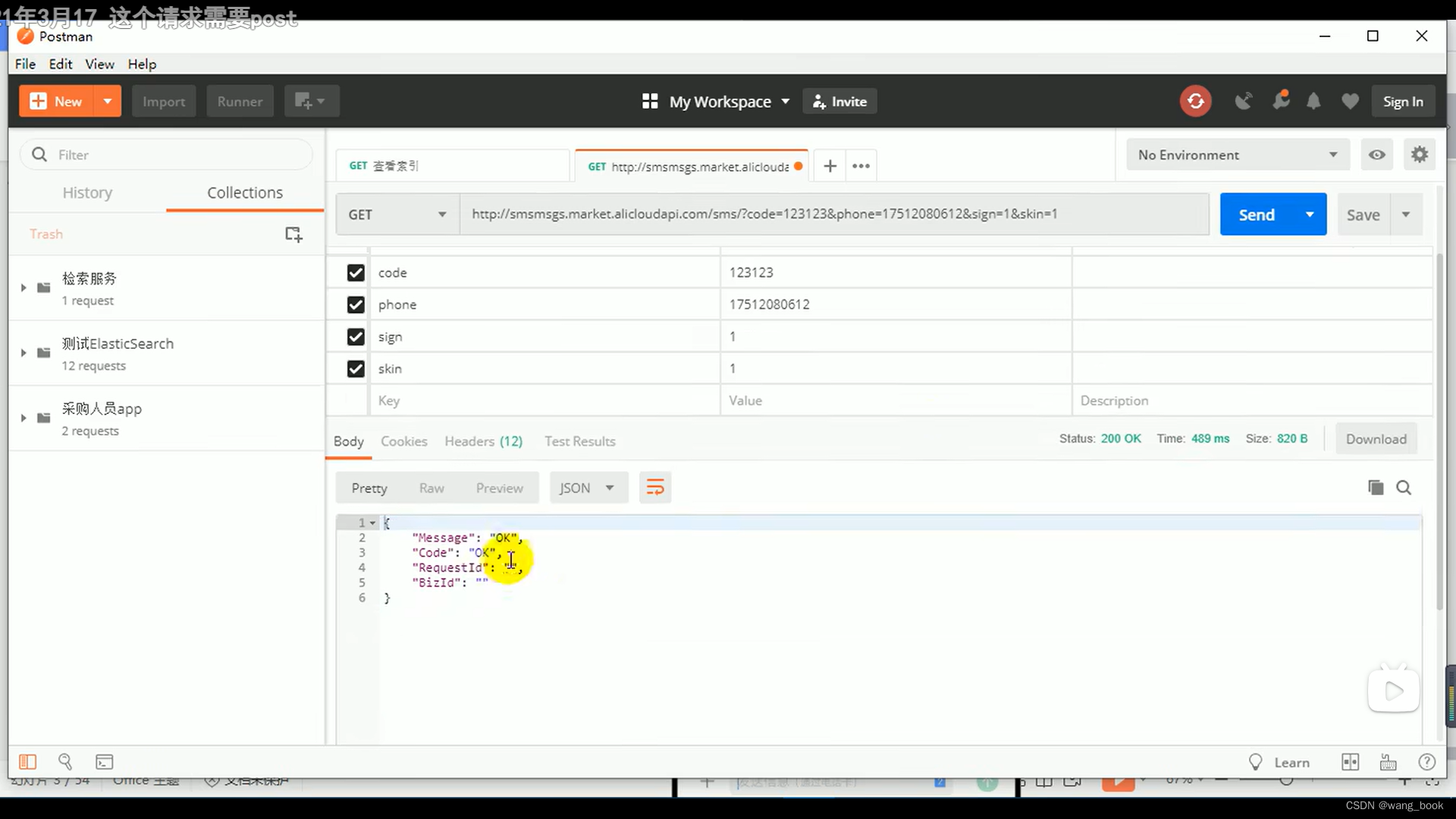The height and width of the screenshot is (819, 1456).
Task: Click the Import button
Action: pyautogui.click(x=164, y=101)
